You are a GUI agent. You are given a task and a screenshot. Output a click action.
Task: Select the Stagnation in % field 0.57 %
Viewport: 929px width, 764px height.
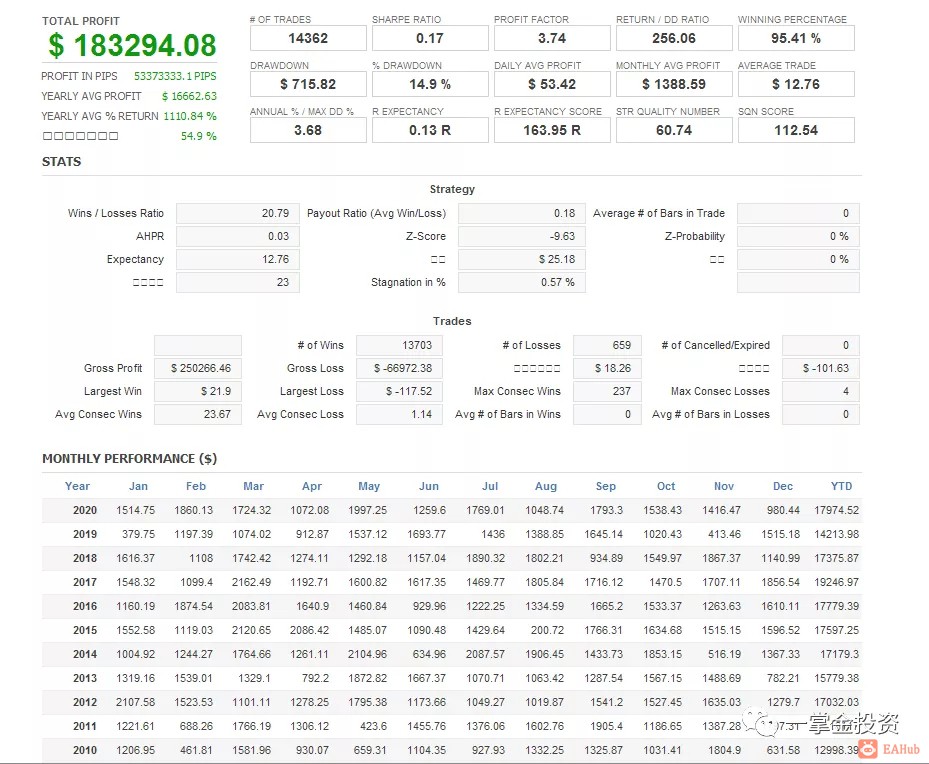point(522,283)
